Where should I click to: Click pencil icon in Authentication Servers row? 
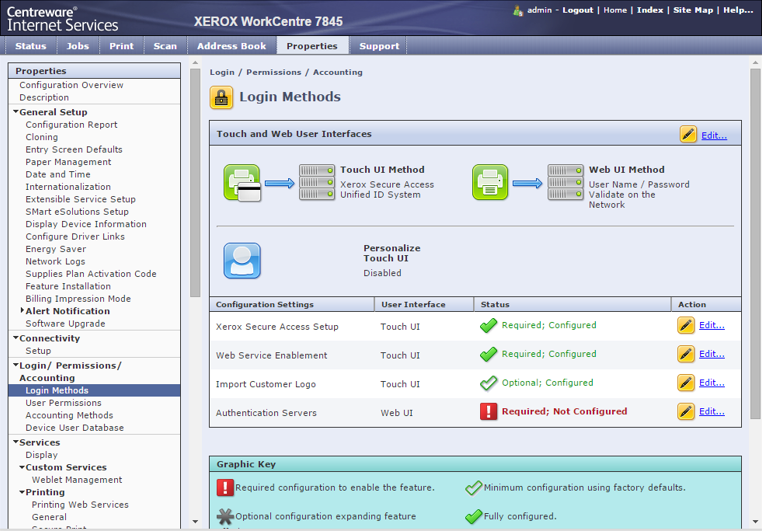coord(686,412)
